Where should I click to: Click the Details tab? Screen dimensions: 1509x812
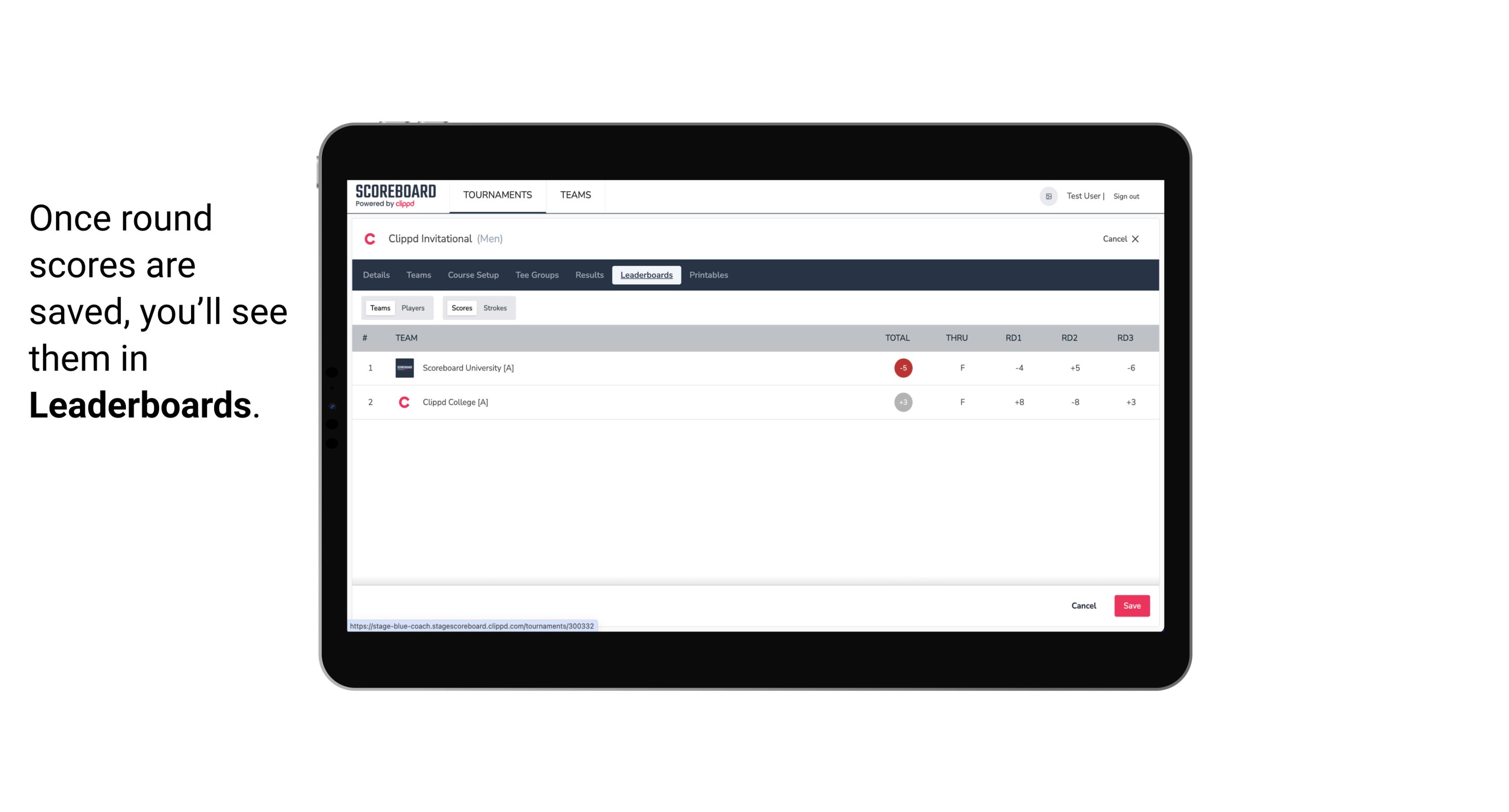(376, 275)
